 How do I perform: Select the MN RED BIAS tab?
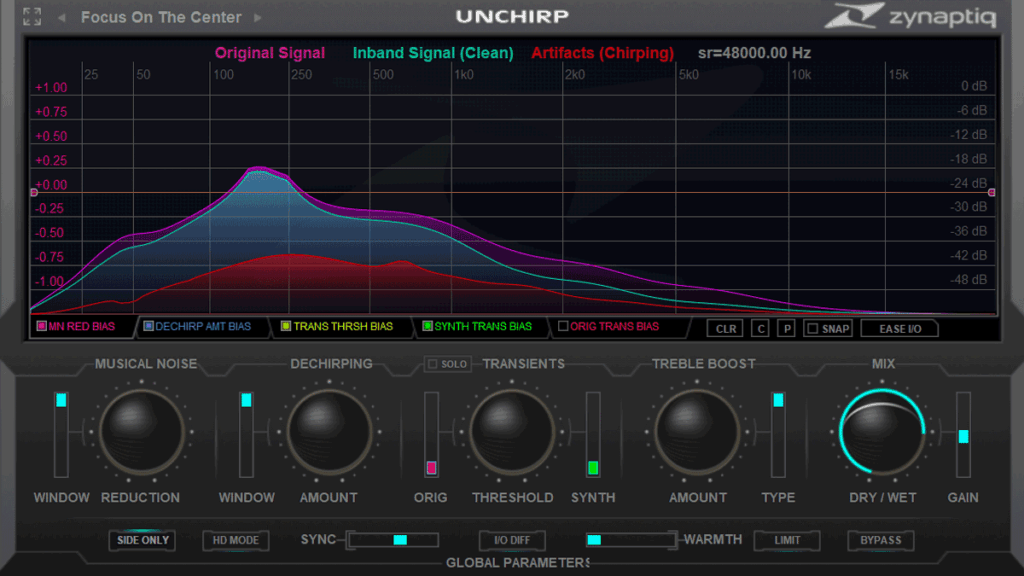click(81, 327)
